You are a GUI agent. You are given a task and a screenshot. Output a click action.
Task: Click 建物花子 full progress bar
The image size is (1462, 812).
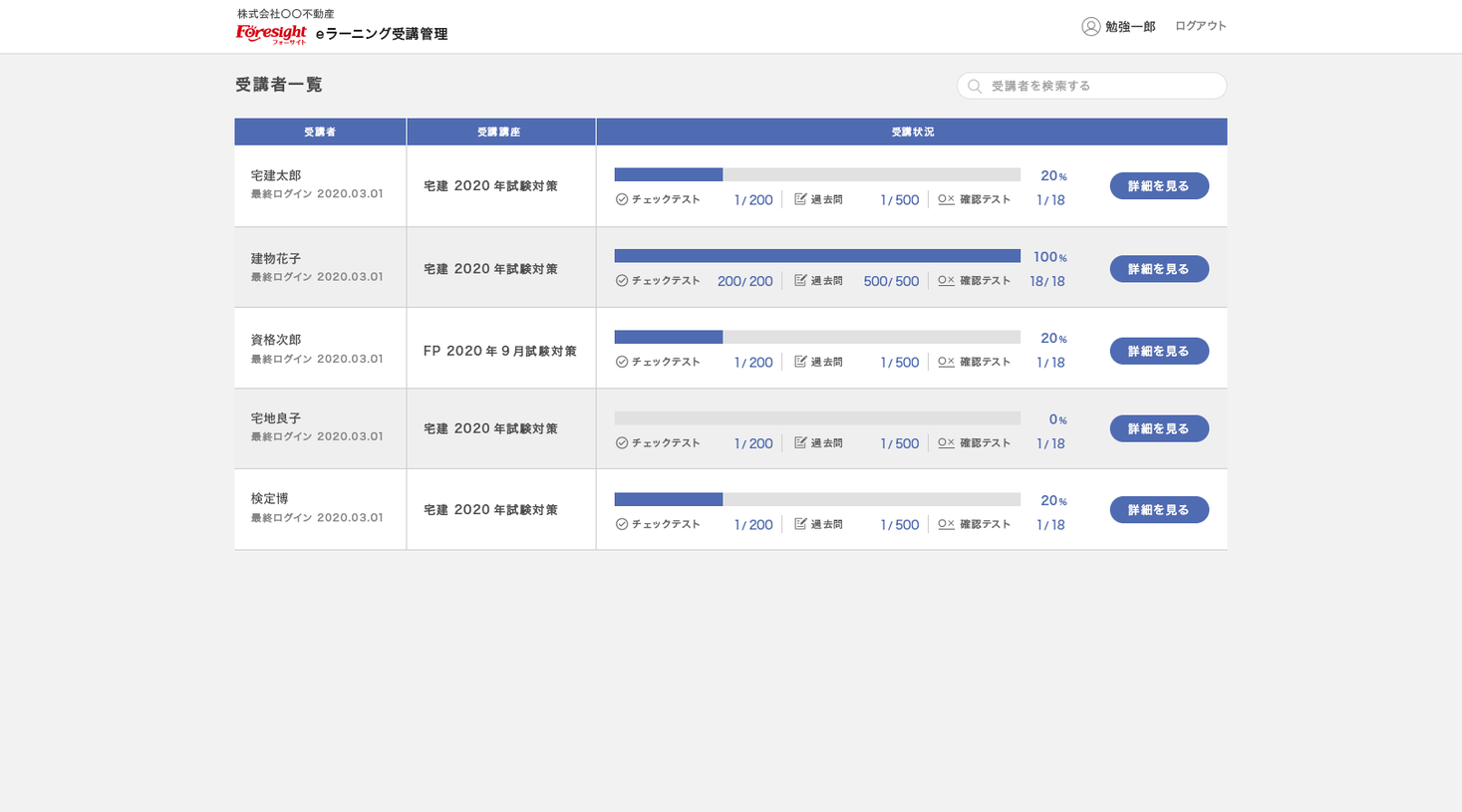(x=817, y=256)
